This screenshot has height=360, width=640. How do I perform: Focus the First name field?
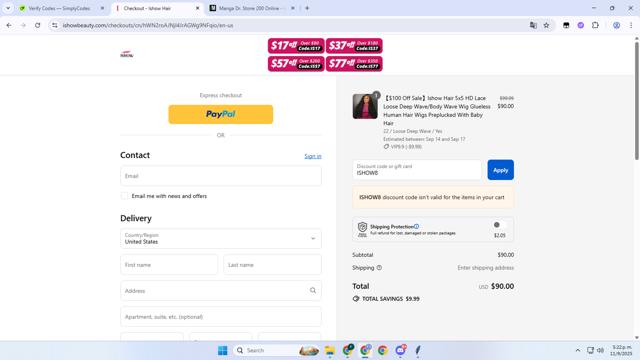(x=169, y=264)
